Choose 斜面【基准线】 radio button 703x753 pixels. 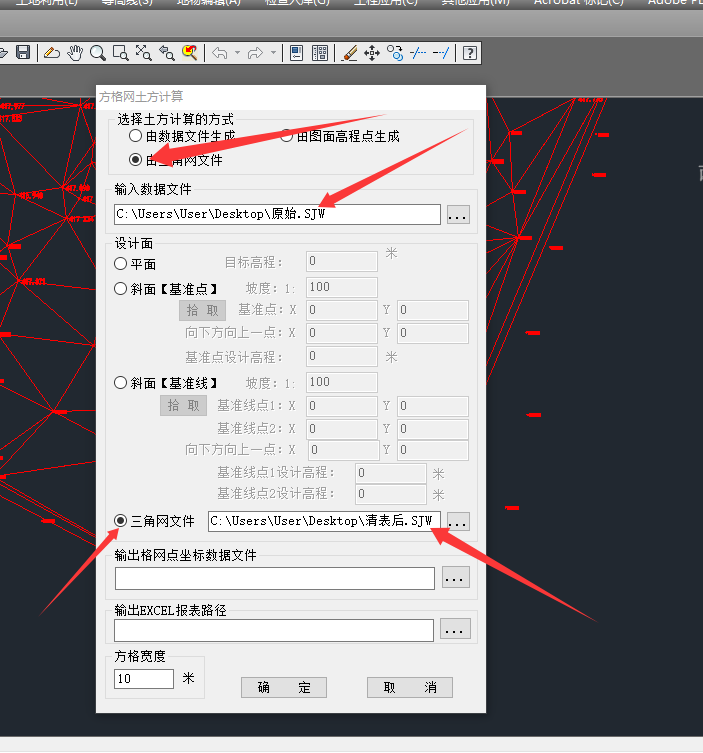[x=121, y=383]
